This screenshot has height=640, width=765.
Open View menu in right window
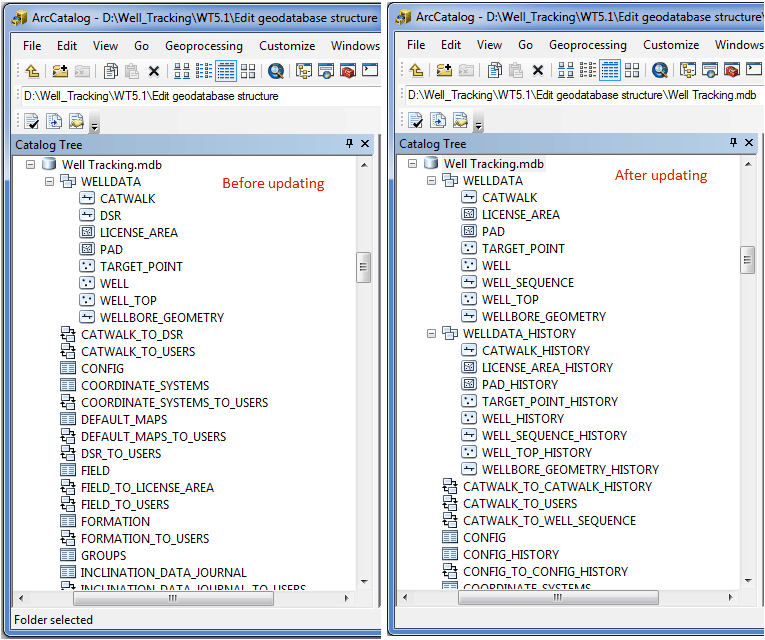pyautogui.click(x=489, y=45)
